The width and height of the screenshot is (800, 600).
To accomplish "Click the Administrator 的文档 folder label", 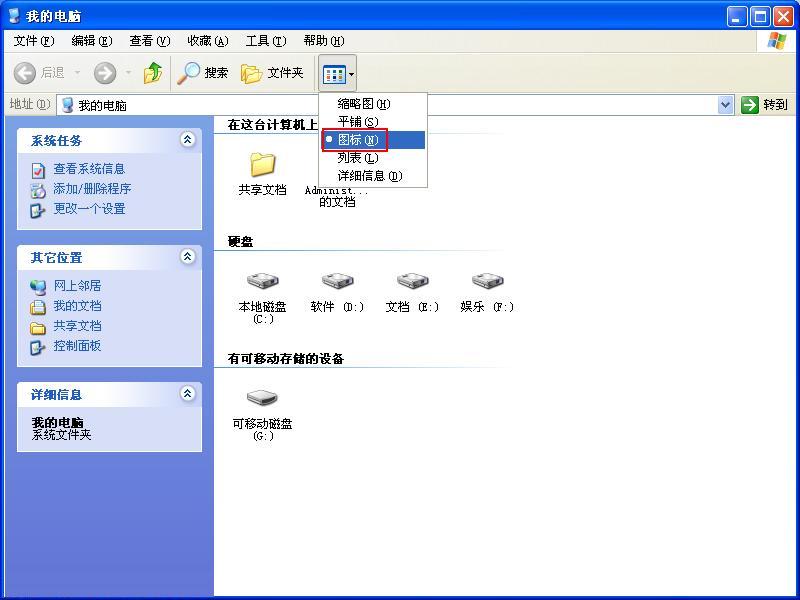I will 337,196.
